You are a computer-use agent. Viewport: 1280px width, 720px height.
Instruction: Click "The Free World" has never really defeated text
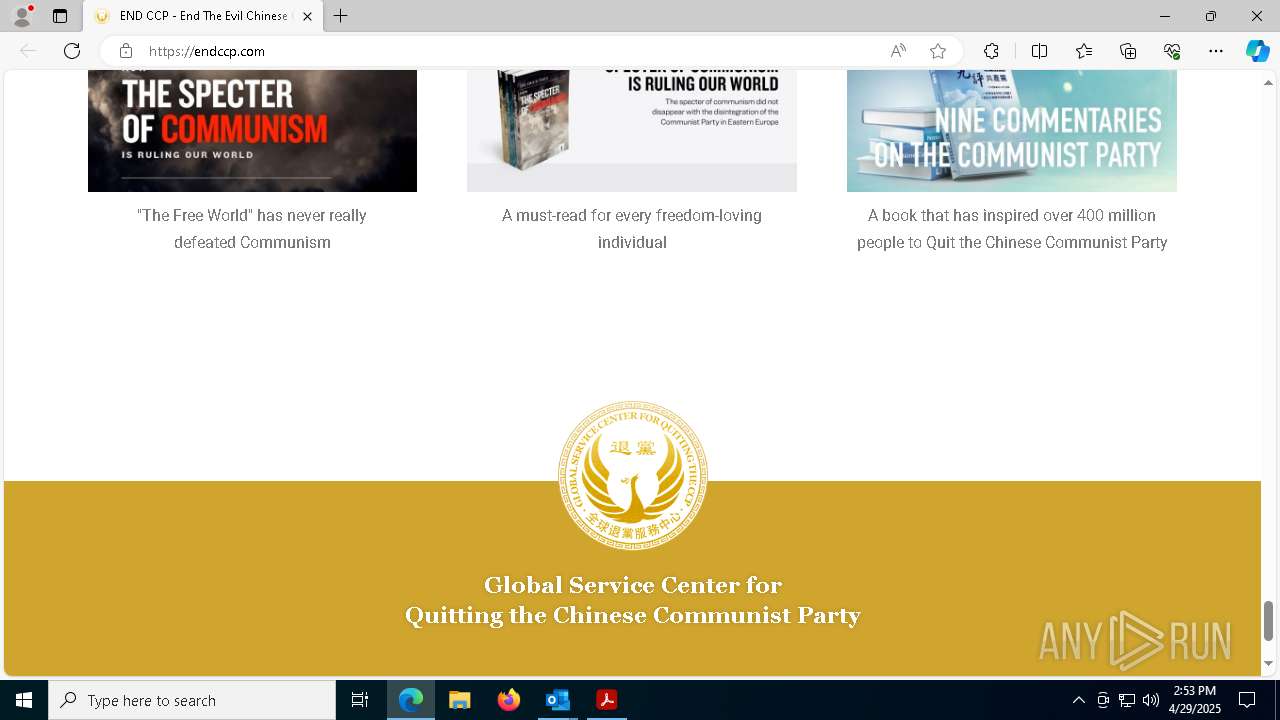[x=252, y=229]
